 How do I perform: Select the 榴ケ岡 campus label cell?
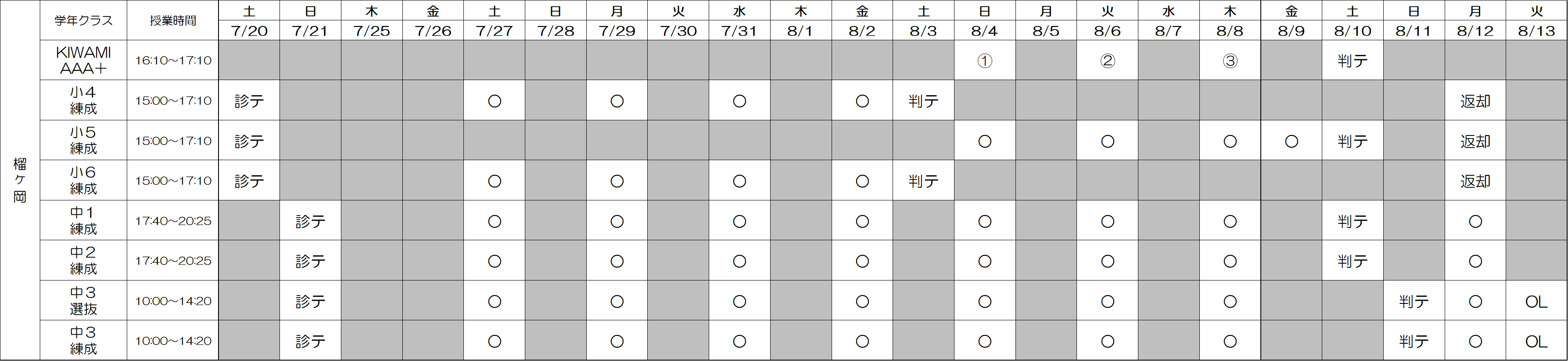click(x=20, y=180)
